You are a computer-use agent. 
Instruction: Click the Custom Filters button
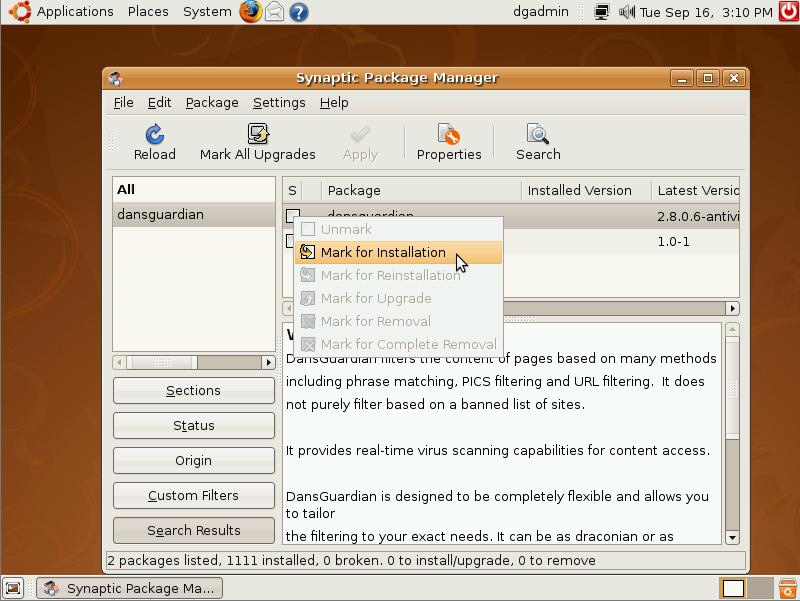pos(193,495)
